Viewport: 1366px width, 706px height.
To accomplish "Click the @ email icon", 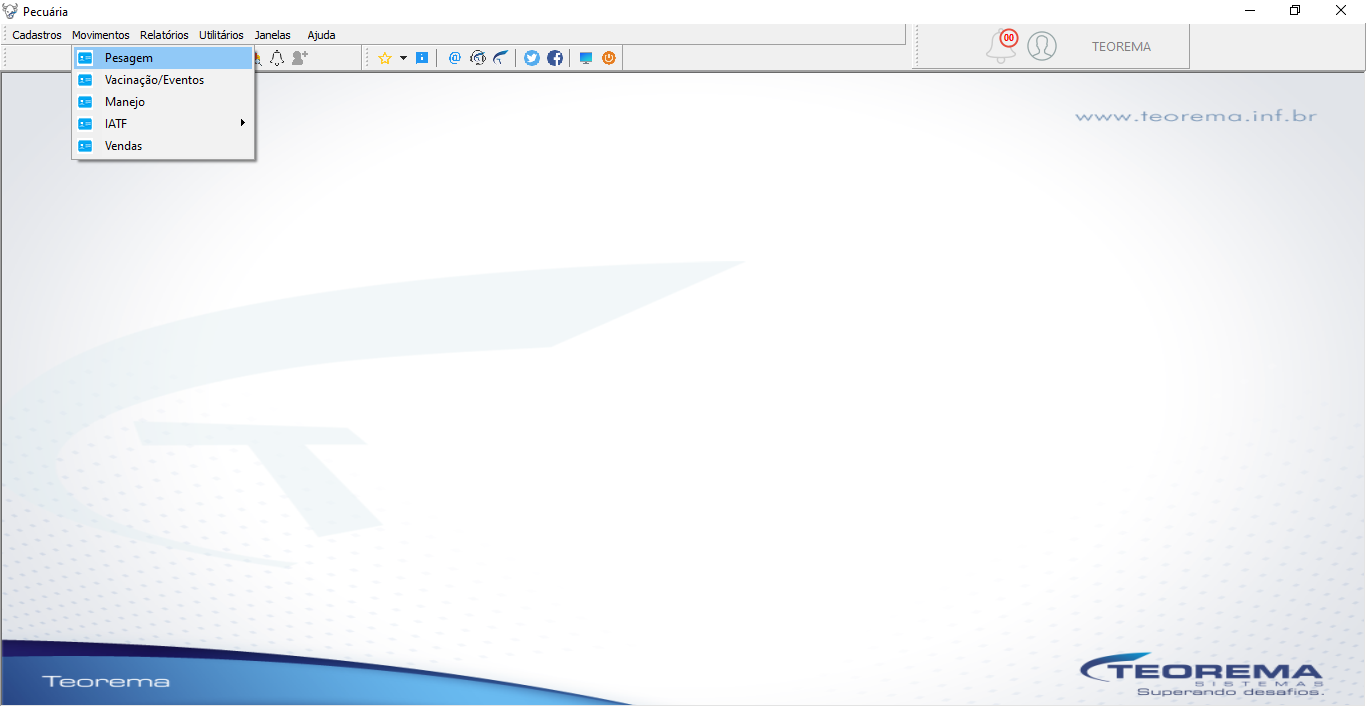I will pos(455,58).
